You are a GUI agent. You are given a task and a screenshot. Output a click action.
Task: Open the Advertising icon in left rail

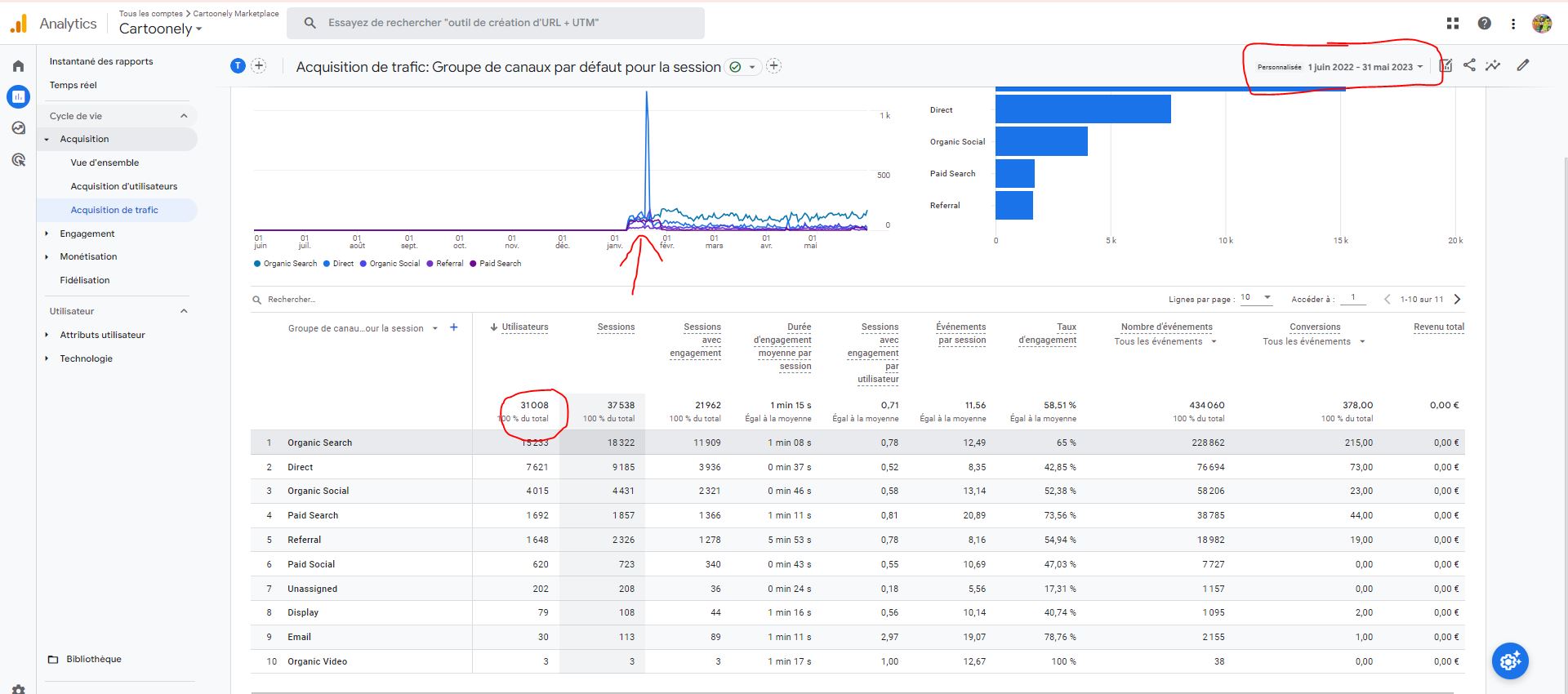tap(18, 160)
